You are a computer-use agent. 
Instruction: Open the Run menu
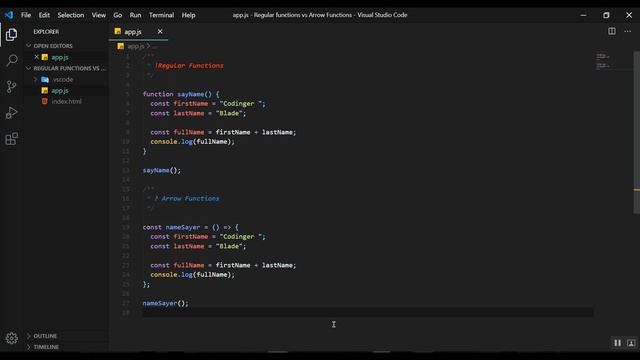pos(135,15)
